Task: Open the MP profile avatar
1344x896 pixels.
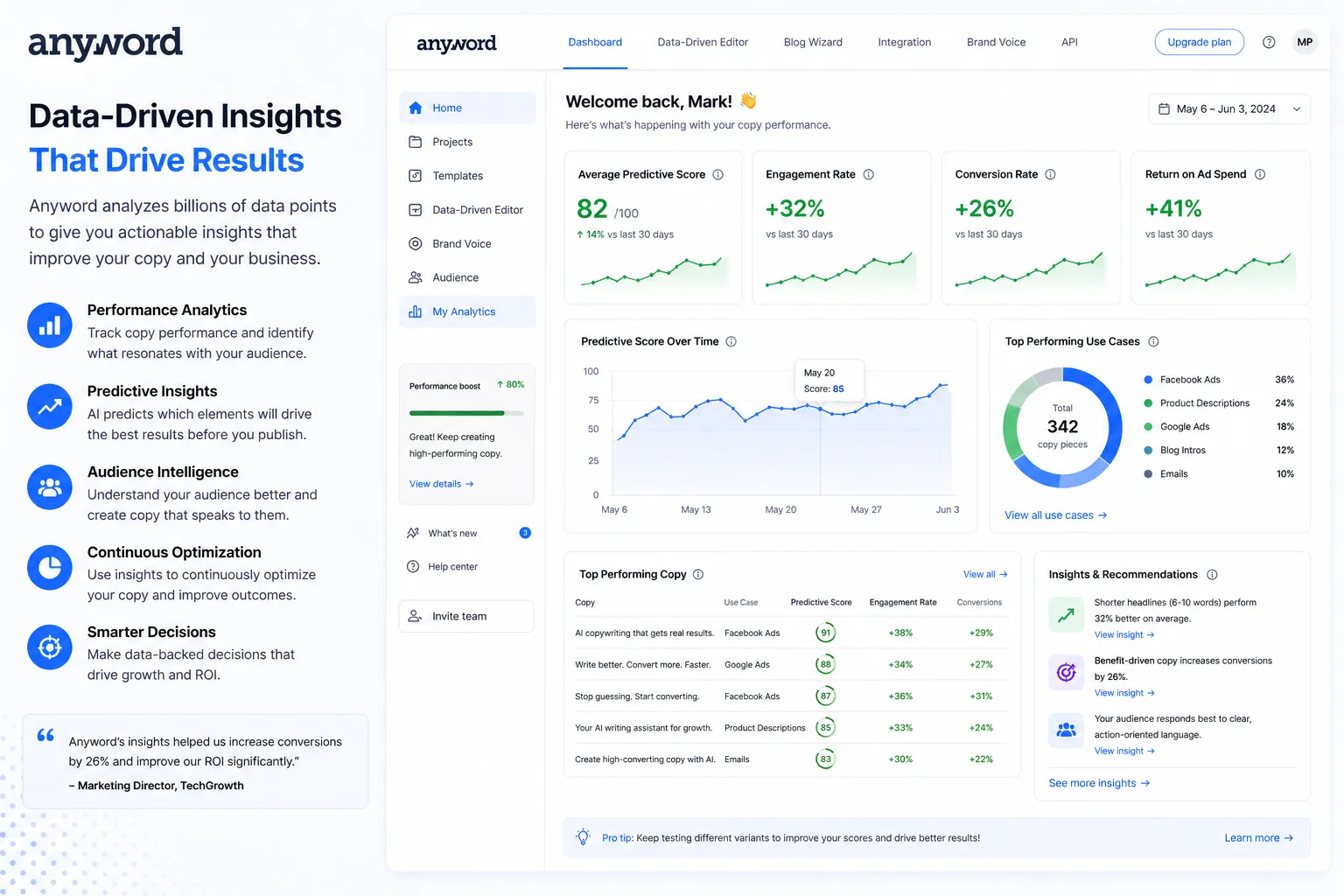Action: (x=1305, y=42)
